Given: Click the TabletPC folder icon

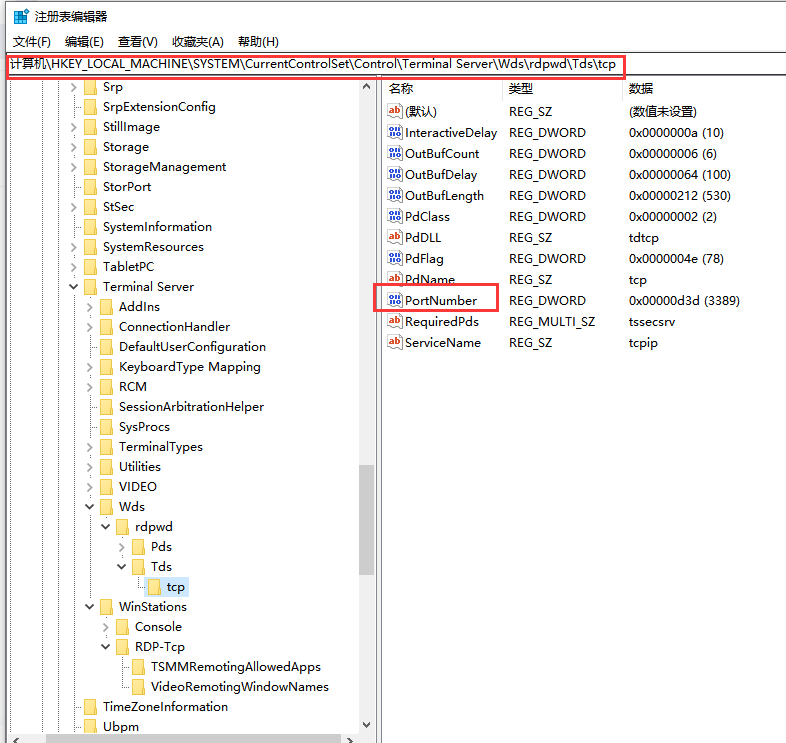Looking at the screenshot, I should [x=91, y=267].
